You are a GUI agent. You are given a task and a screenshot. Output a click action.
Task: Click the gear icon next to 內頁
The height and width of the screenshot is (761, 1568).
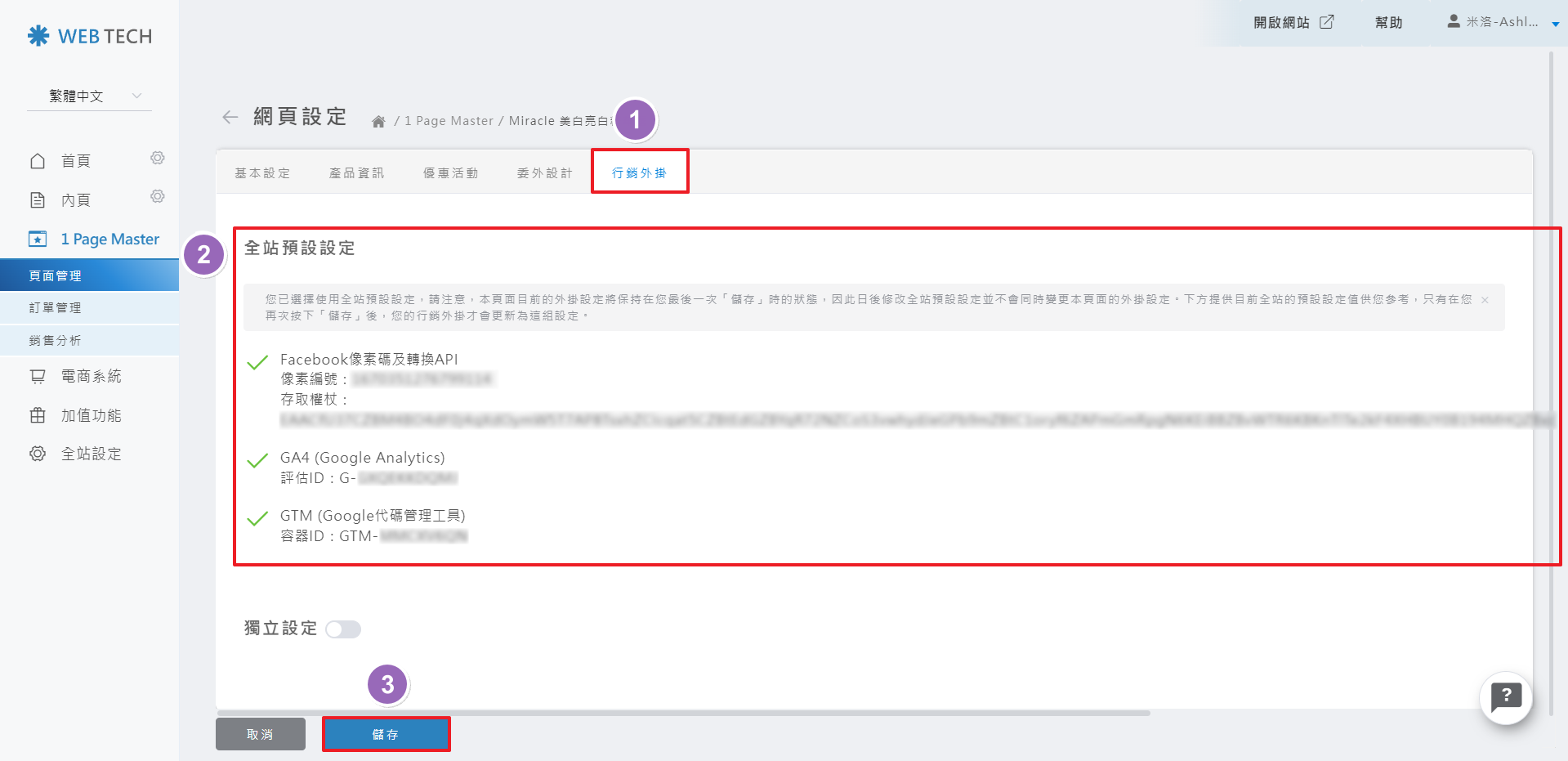(x=158, y=196)
